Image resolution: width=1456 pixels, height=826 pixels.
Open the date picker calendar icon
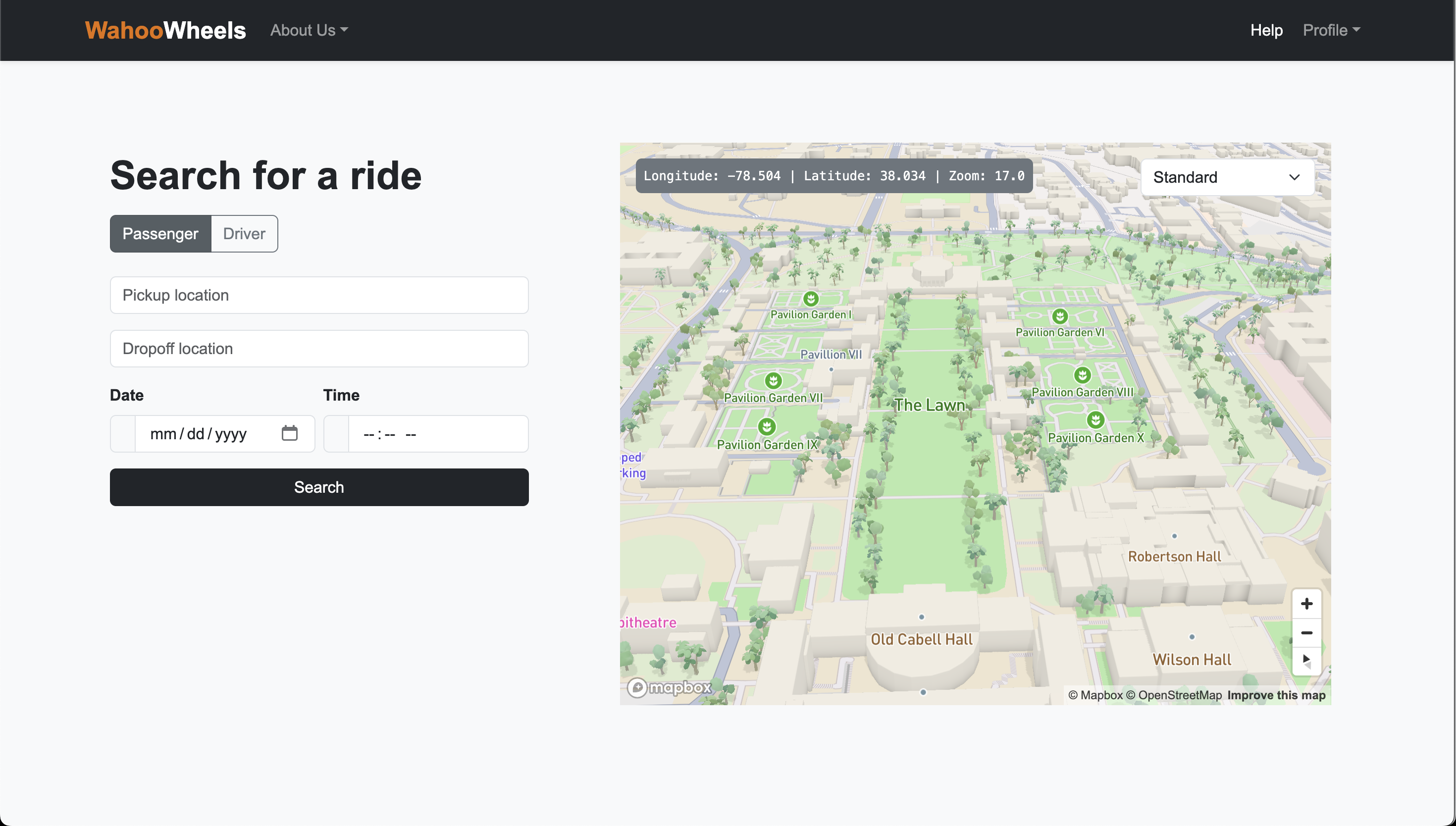click(x=289, y=433)
